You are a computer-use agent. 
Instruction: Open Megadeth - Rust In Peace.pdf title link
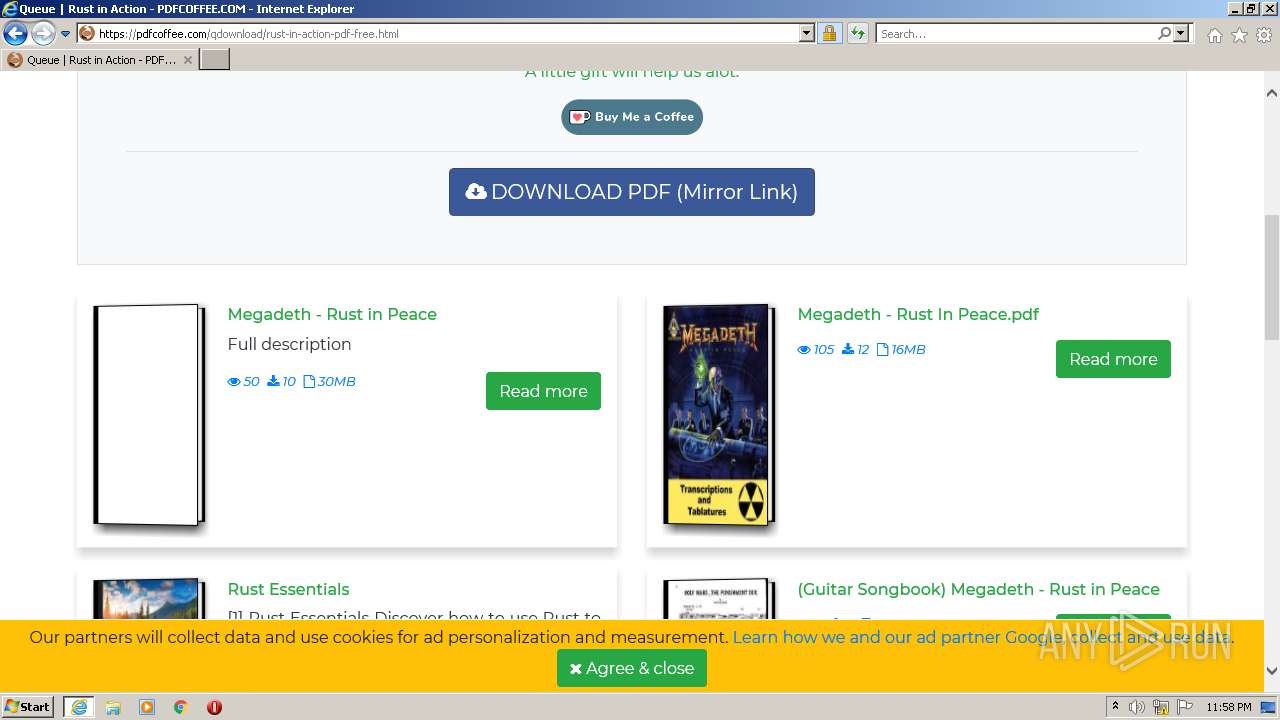(x=918, y=314)
